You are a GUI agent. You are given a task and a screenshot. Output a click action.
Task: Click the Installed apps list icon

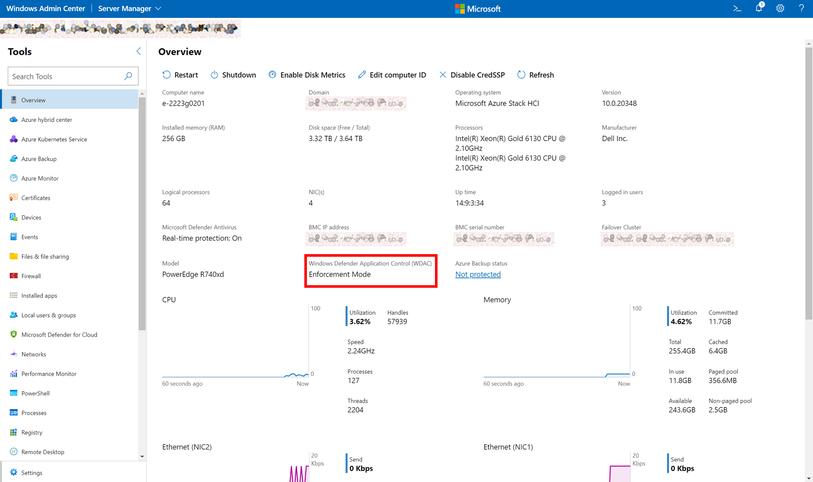tap(13, 295)
